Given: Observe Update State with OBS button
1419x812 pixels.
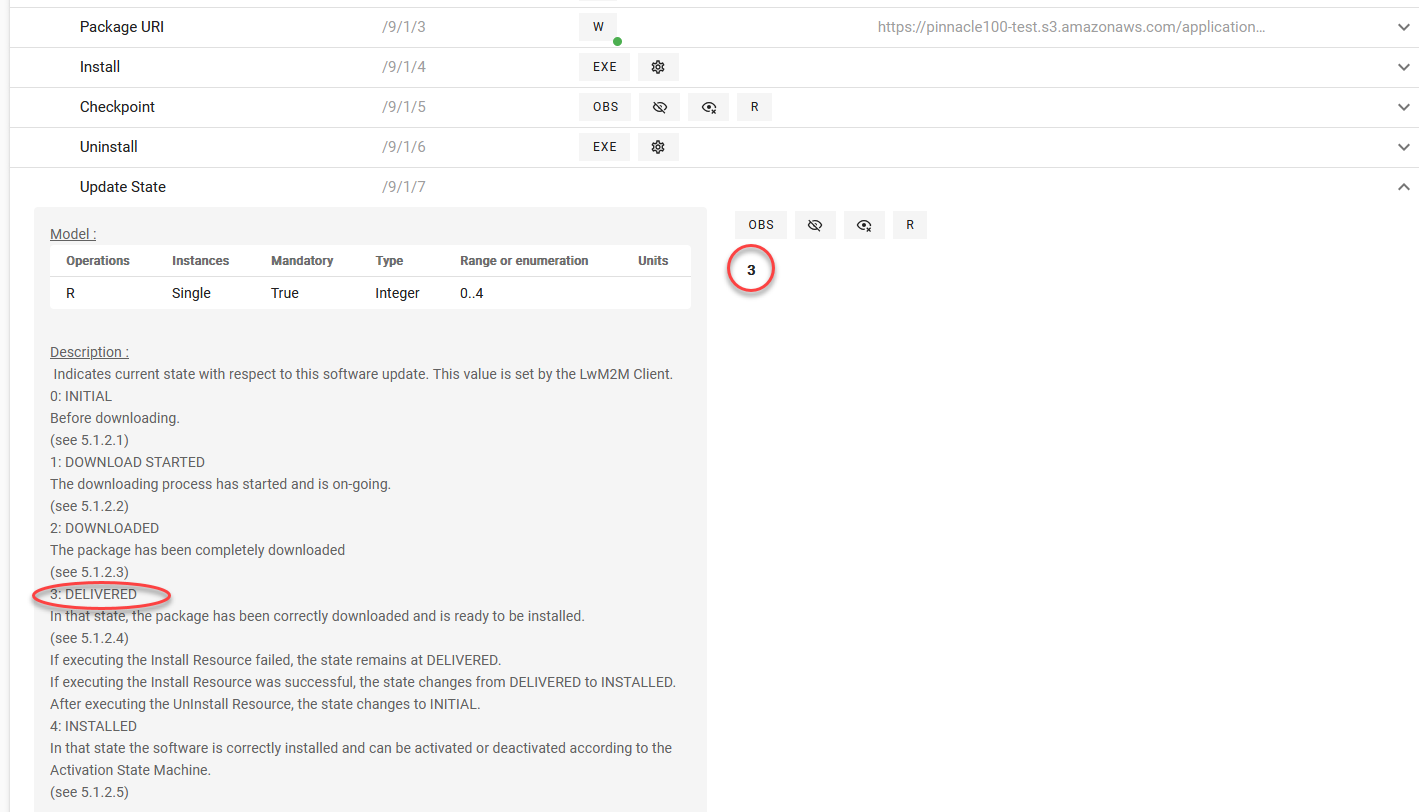Looking at the screenshot, I should click(761, 225).
